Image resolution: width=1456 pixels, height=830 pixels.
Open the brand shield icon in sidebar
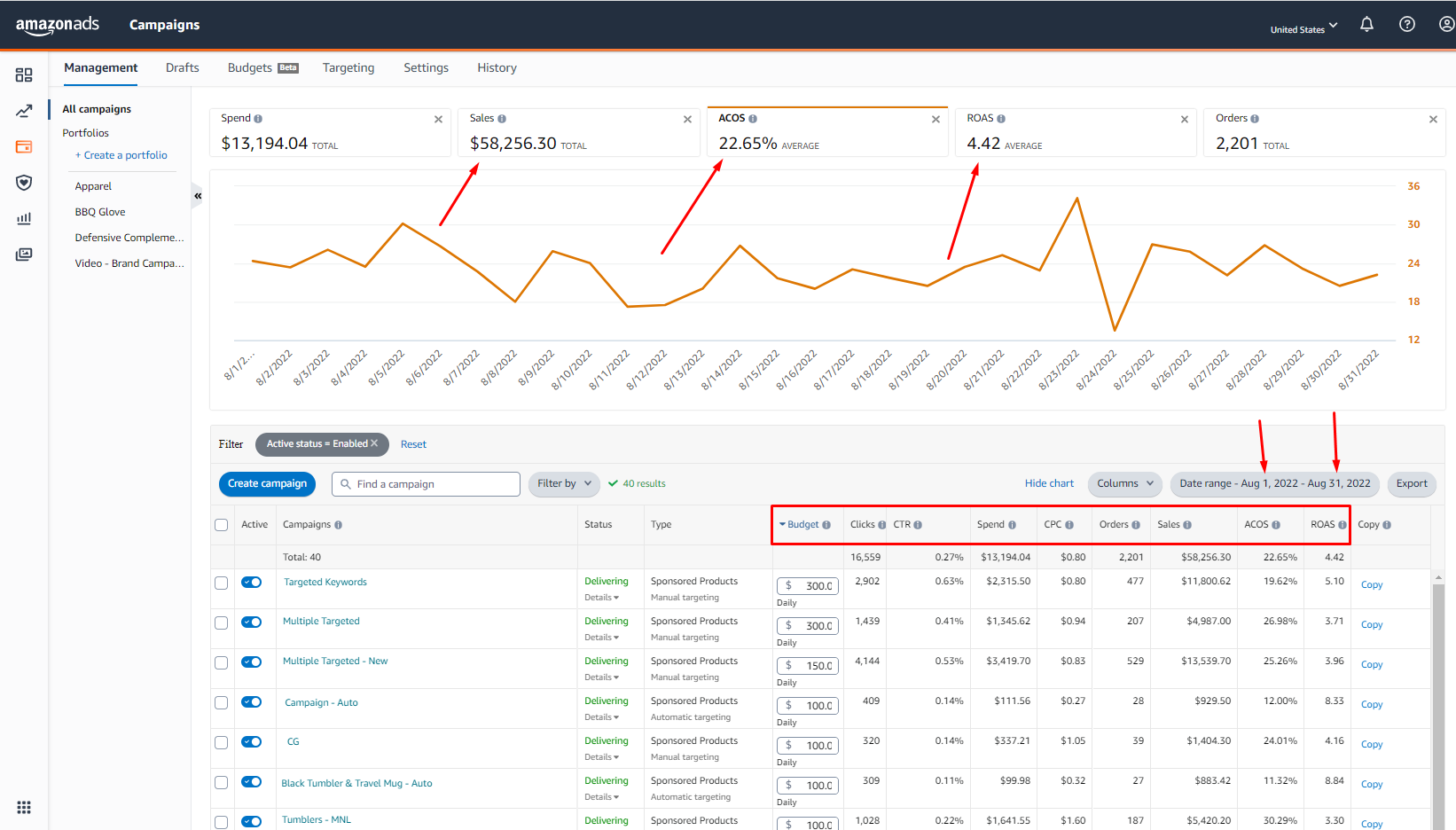24,183
